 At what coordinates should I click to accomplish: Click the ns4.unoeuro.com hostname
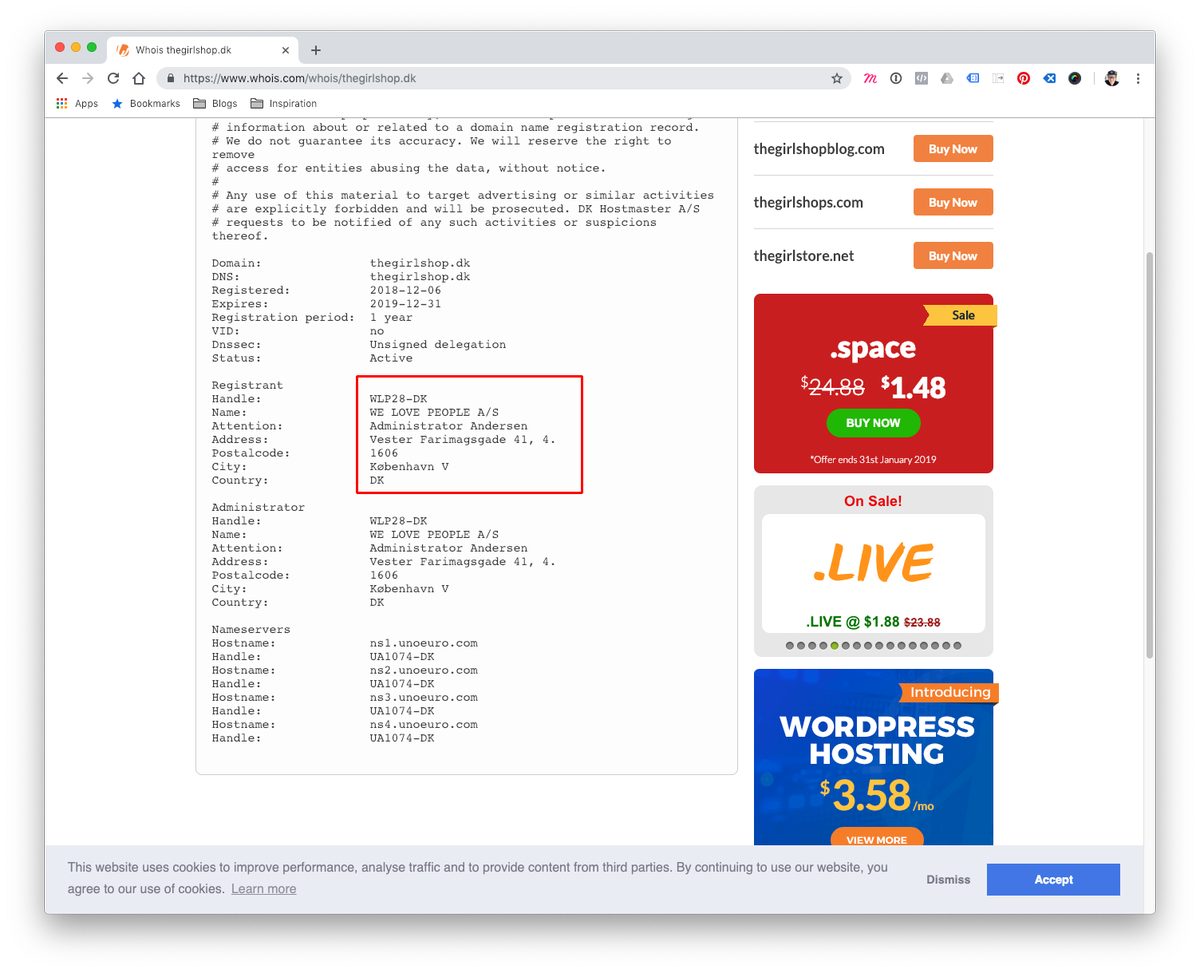click(x=423, y=724)
